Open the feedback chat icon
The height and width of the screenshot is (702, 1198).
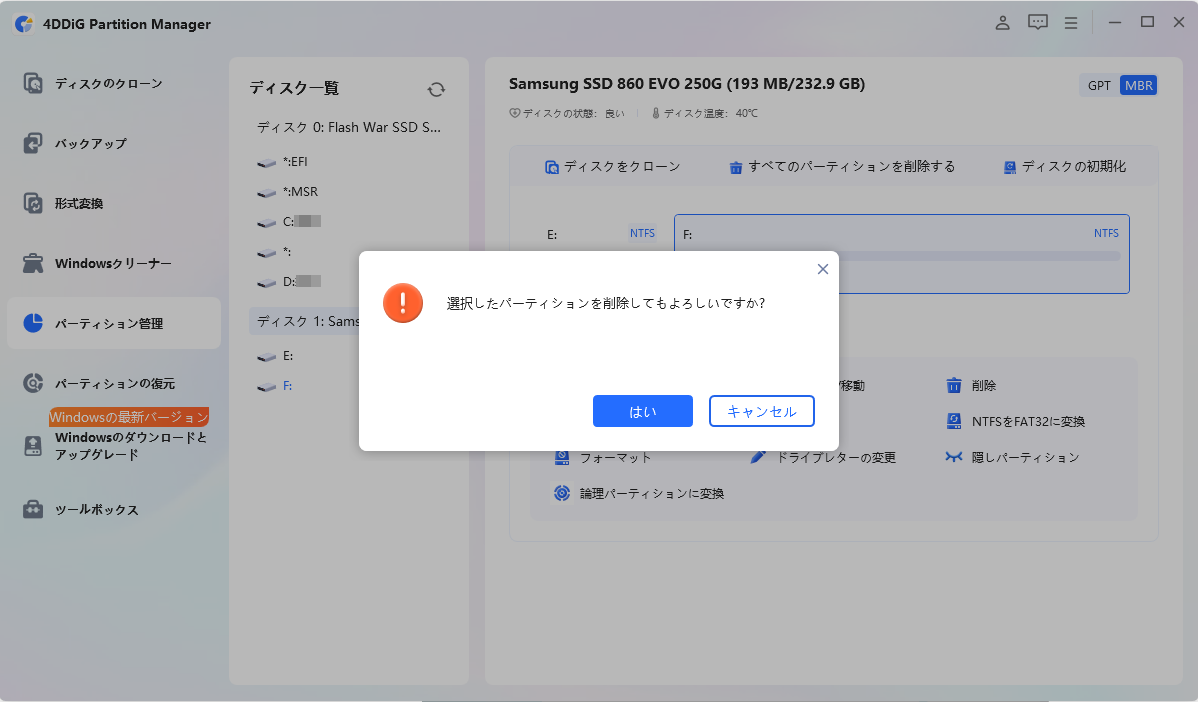pos(1038,22)
